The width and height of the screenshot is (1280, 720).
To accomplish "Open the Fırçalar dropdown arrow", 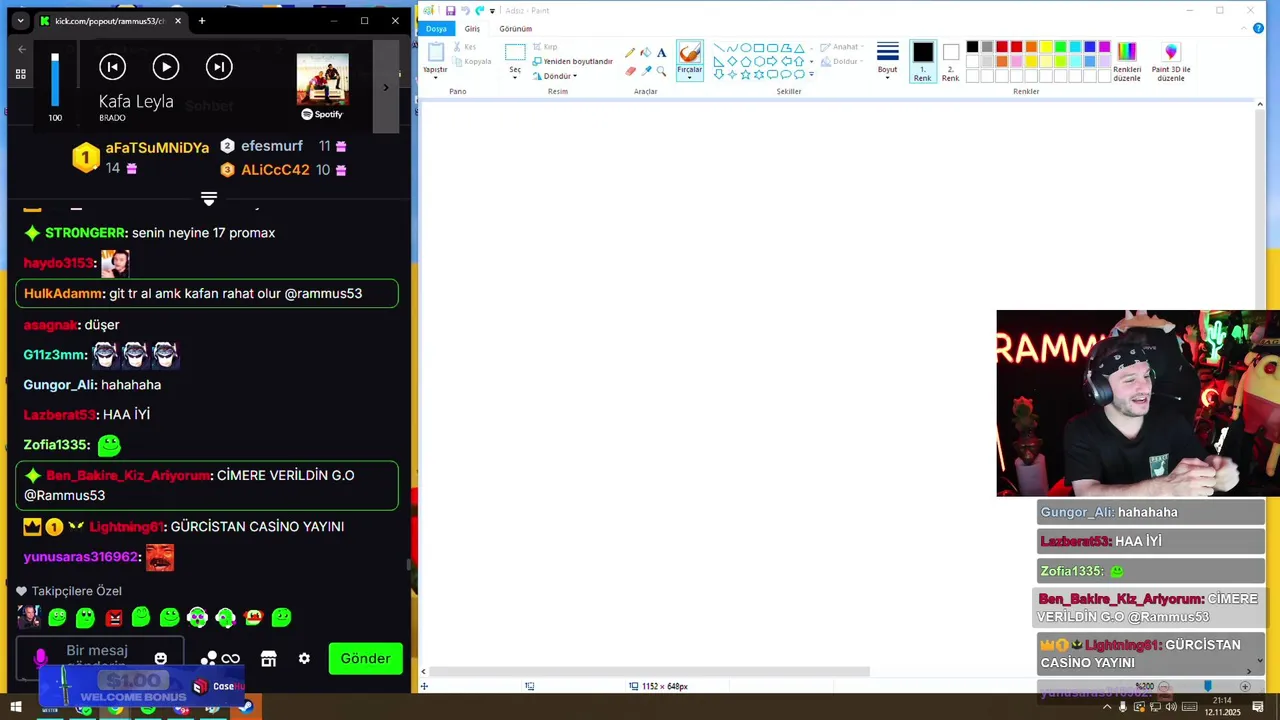I will click(x=689, y=78).
